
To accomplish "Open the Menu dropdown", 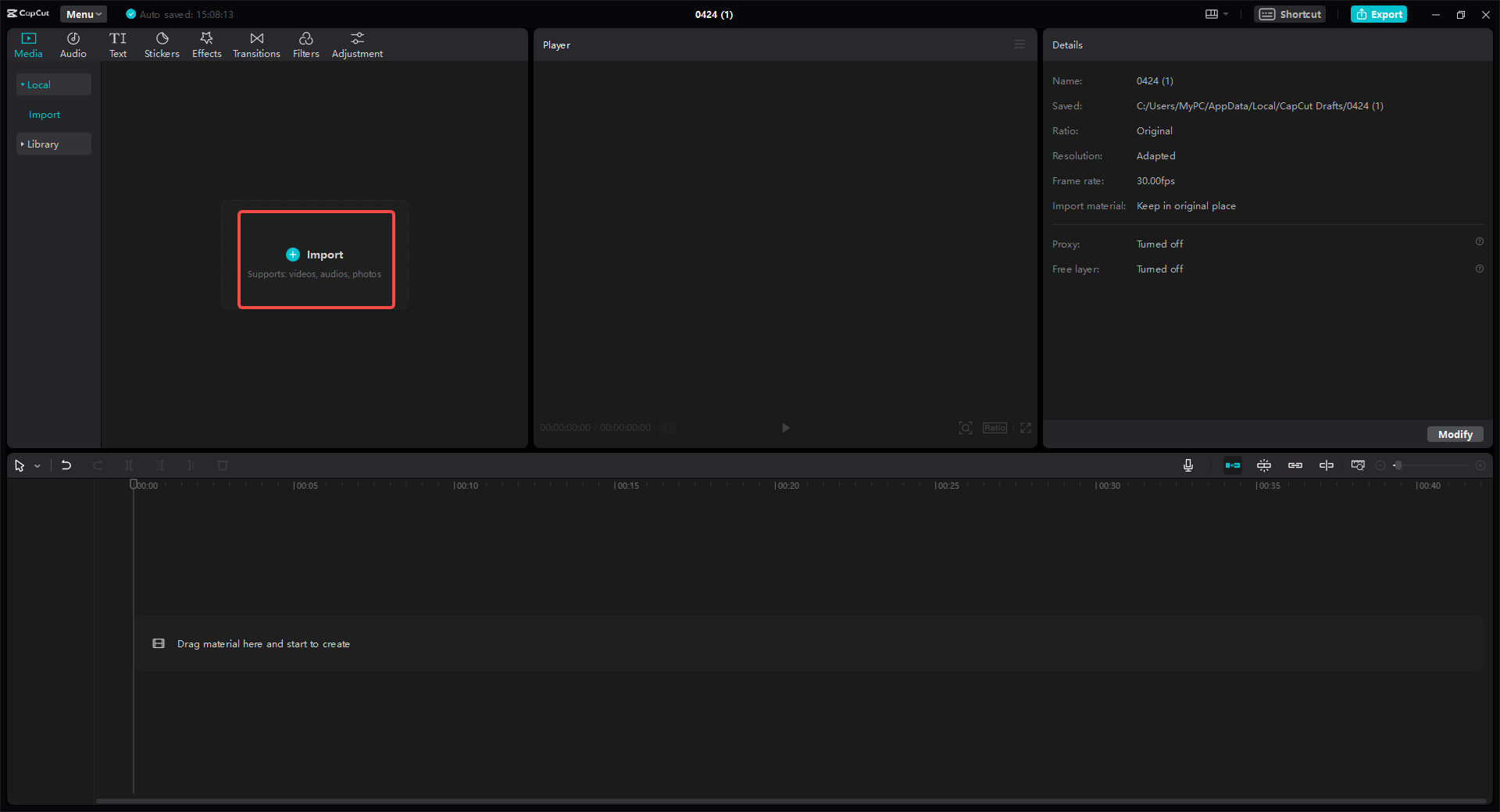I will pyautogui.click(x=82, y=13).
